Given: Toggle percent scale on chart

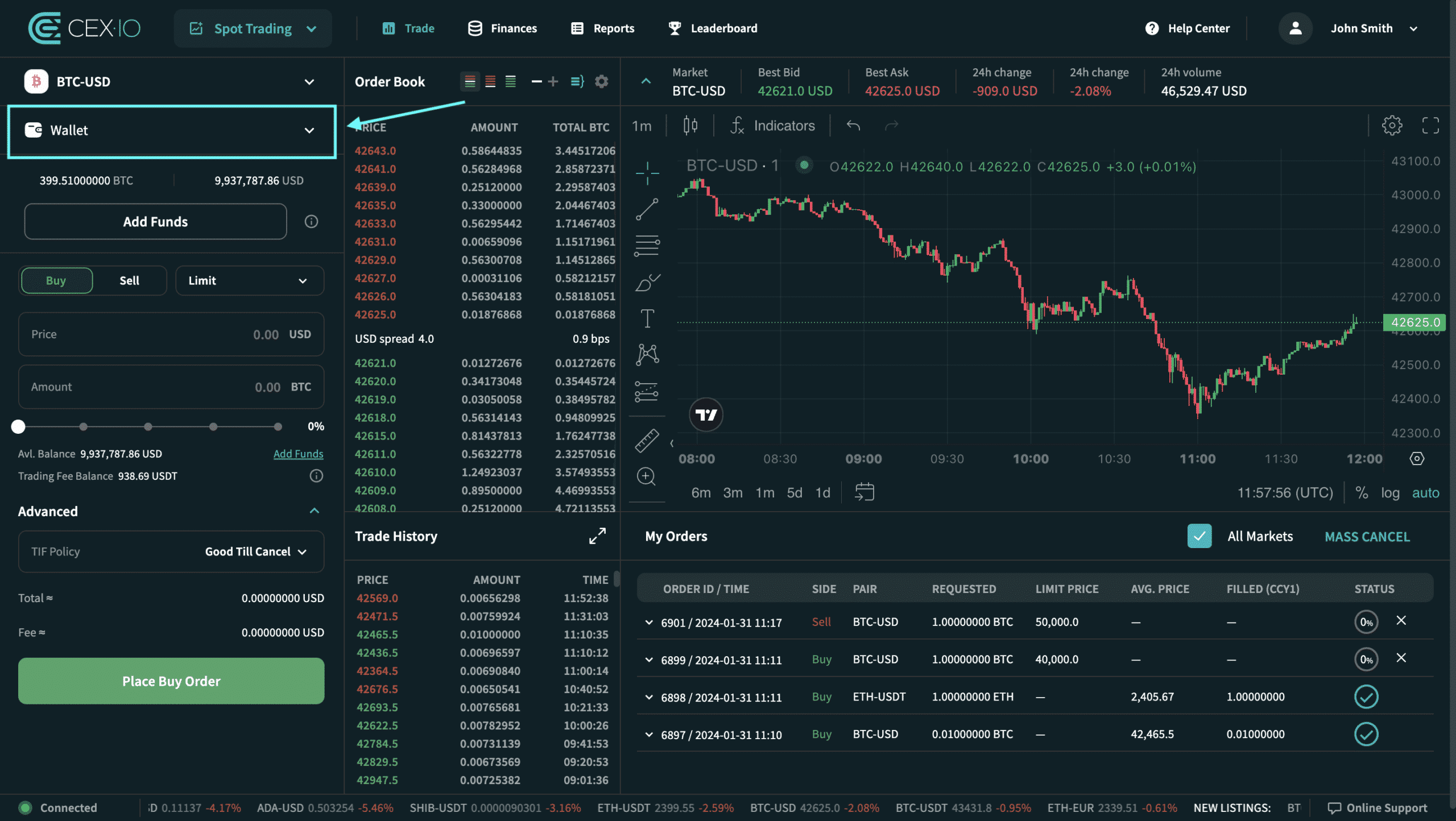Looking at the screenshot, I should [1362, 492].
